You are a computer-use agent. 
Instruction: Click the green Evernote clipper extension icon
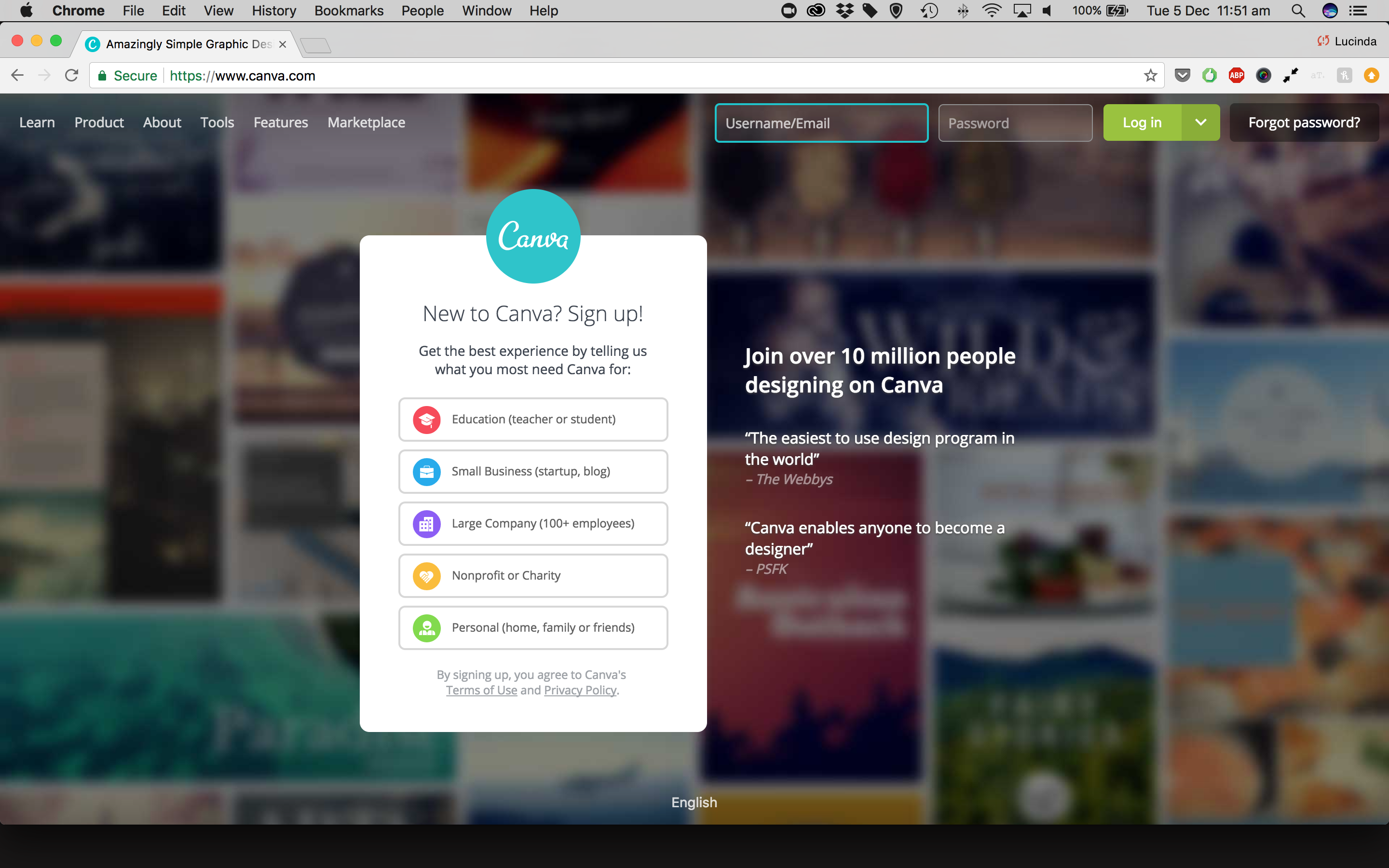click(x=1210, y=75)
